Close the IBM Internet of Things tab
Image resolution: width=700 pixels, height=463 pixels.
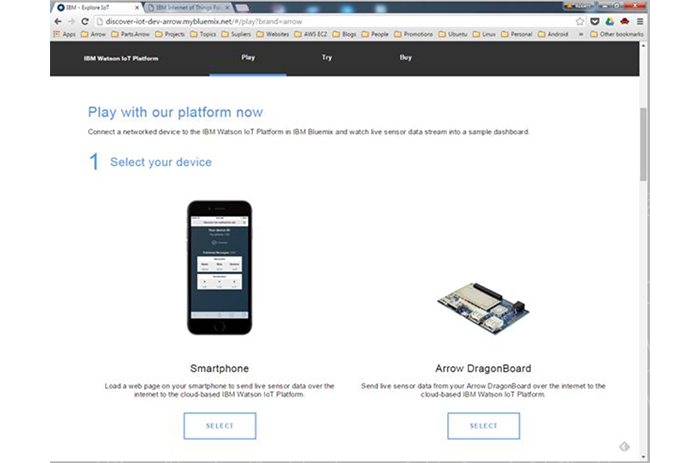pos(227,8)
